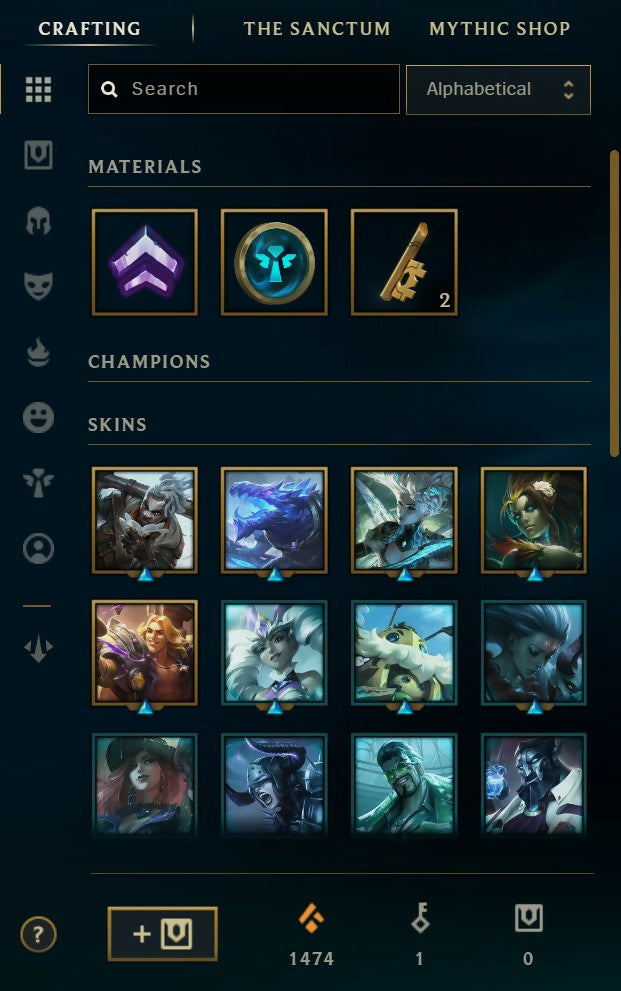The height and width of the screenshot is (991, 621).
Task: Filter loot by summoner icons category
Action: [x=39, y=549]
